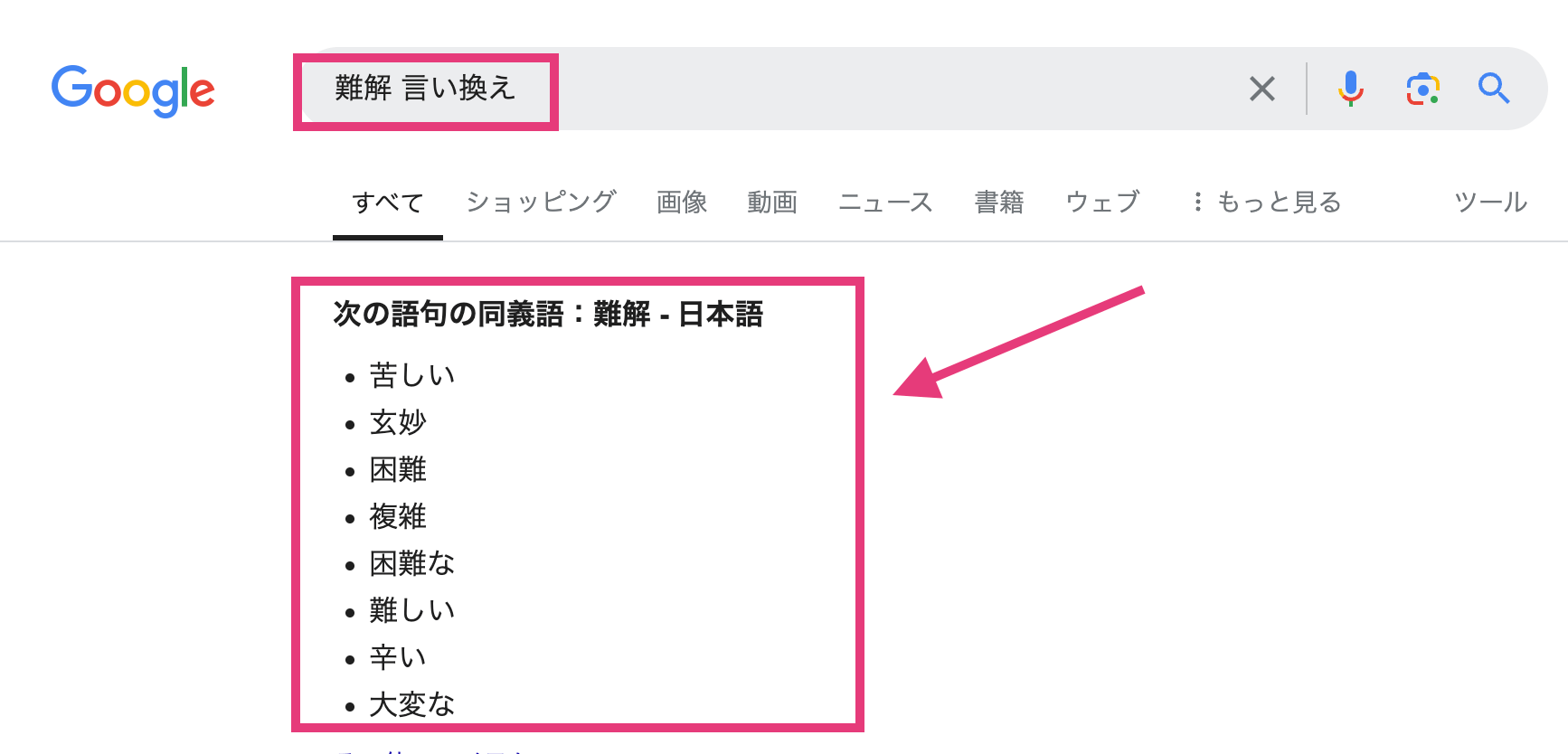
Task: Open Google Lens image search icon
Action: pos(1422,89)
